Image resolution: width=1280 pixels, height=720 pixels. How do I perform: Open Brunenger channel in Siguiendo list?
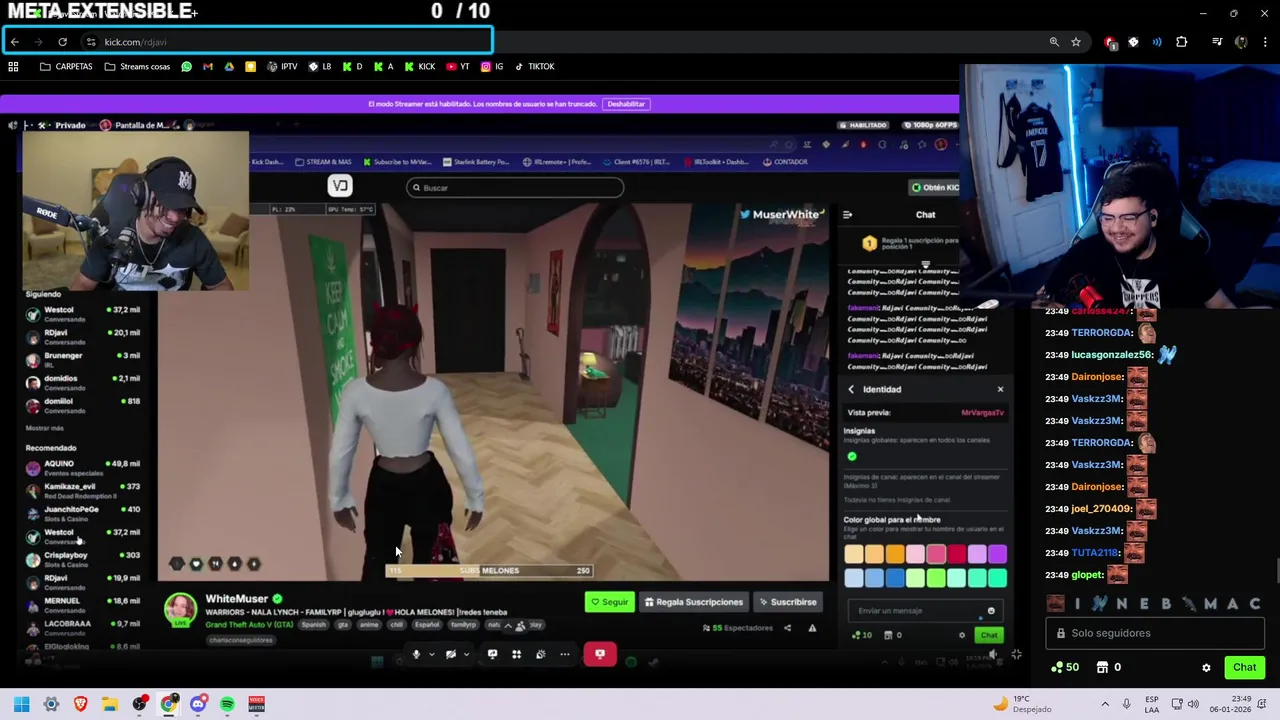click(84, 359)
